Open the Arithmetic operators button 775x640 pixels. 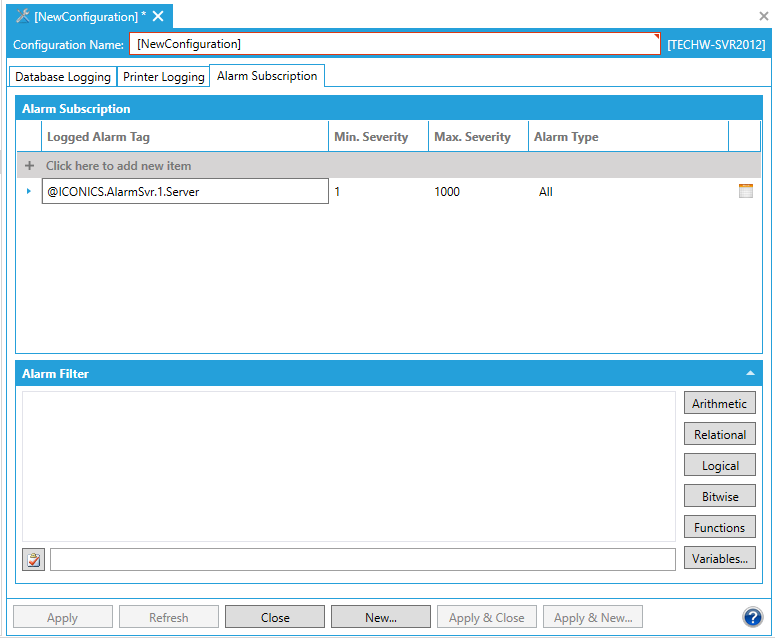(x=719, y=403)
